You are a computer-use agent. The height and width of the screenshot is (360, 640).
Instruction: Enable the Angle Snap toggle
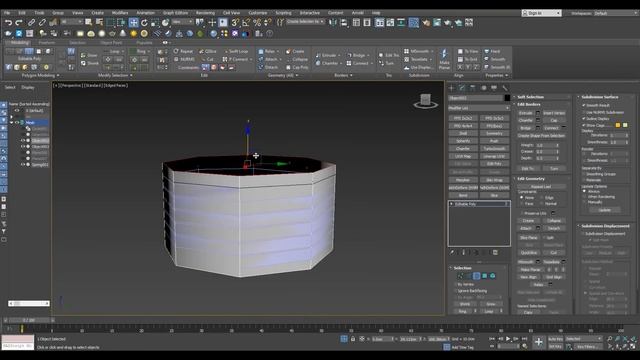point(246,22)
